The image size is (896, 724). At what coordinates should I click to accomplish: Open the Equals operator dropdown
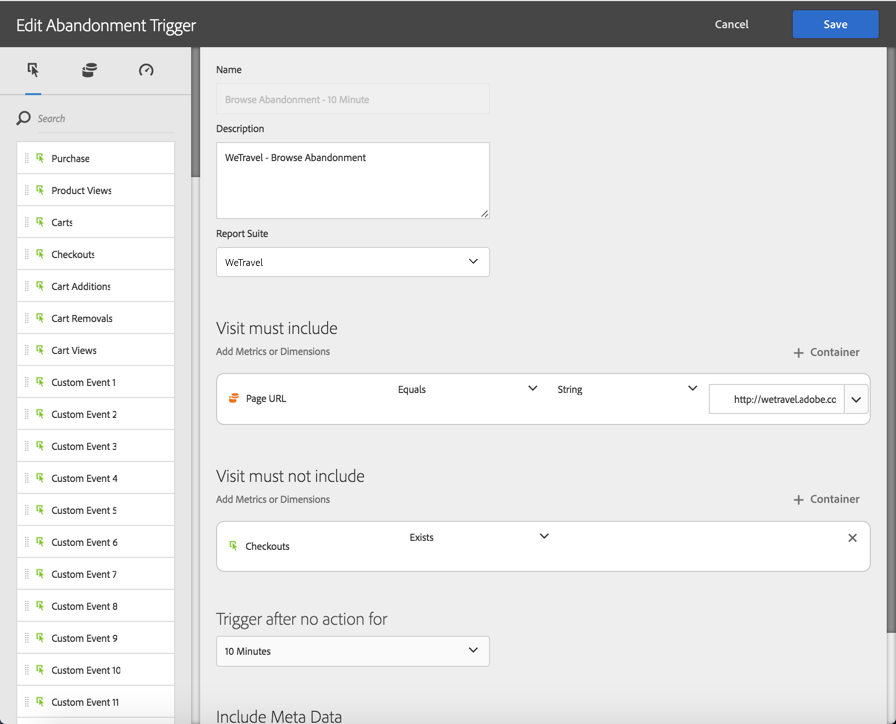[x=467, y=389]
